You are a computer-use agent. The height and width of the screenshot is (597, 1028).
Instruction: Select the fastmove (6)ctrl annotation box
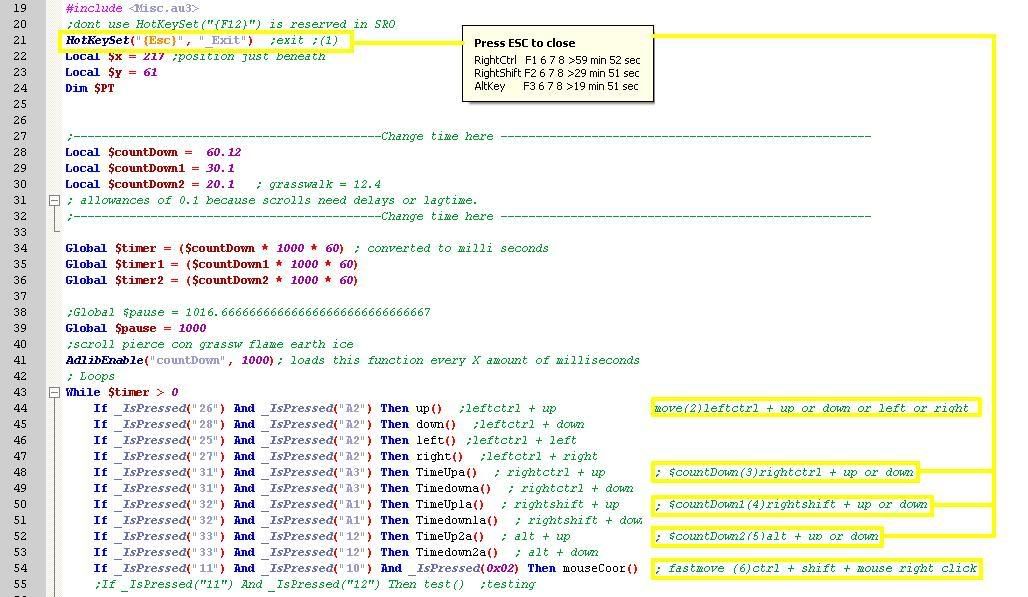click(815, 568)
